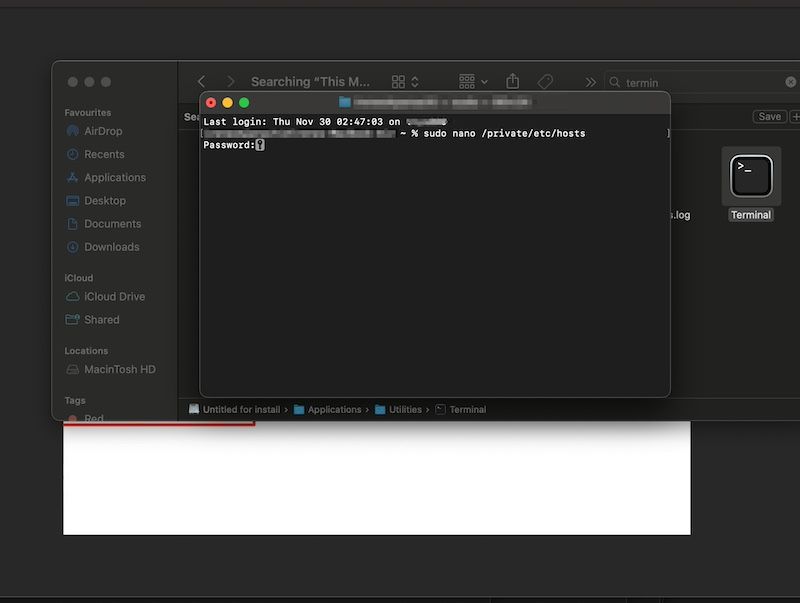Viewport: 800px width, 603px height.
Task: Open iCloud Drive from sidebar
Action: tap(114, 297)
